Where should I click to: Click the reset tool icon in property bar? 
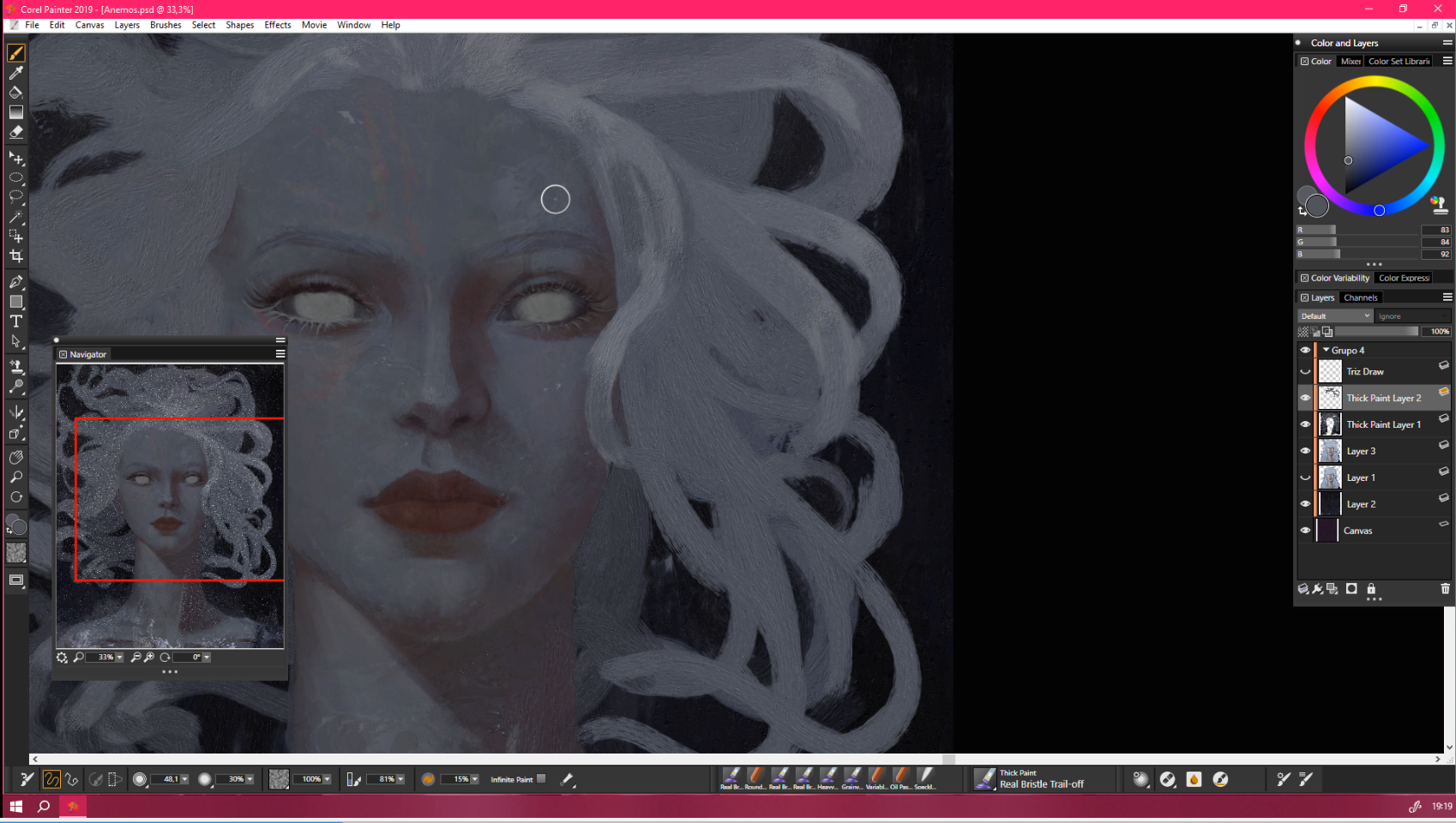click(27, 779)
